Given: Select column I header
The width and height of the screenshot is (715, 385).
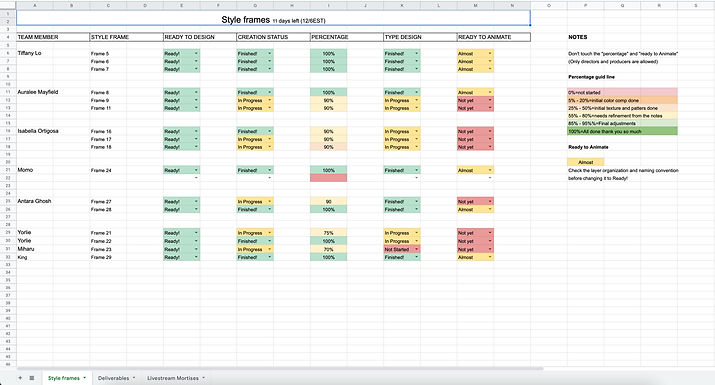Looking at the screenshot, I should pyautogui.click(x=328, y=5).
